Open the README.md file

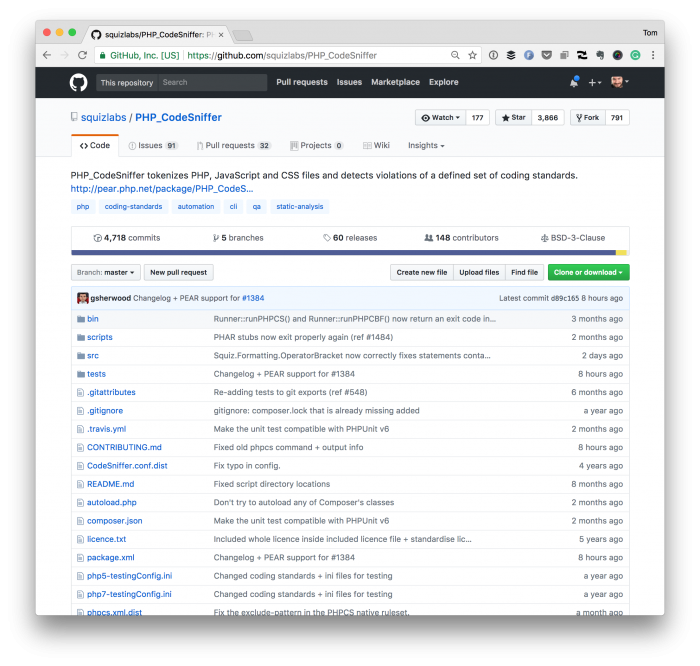(x=110, y=484)
